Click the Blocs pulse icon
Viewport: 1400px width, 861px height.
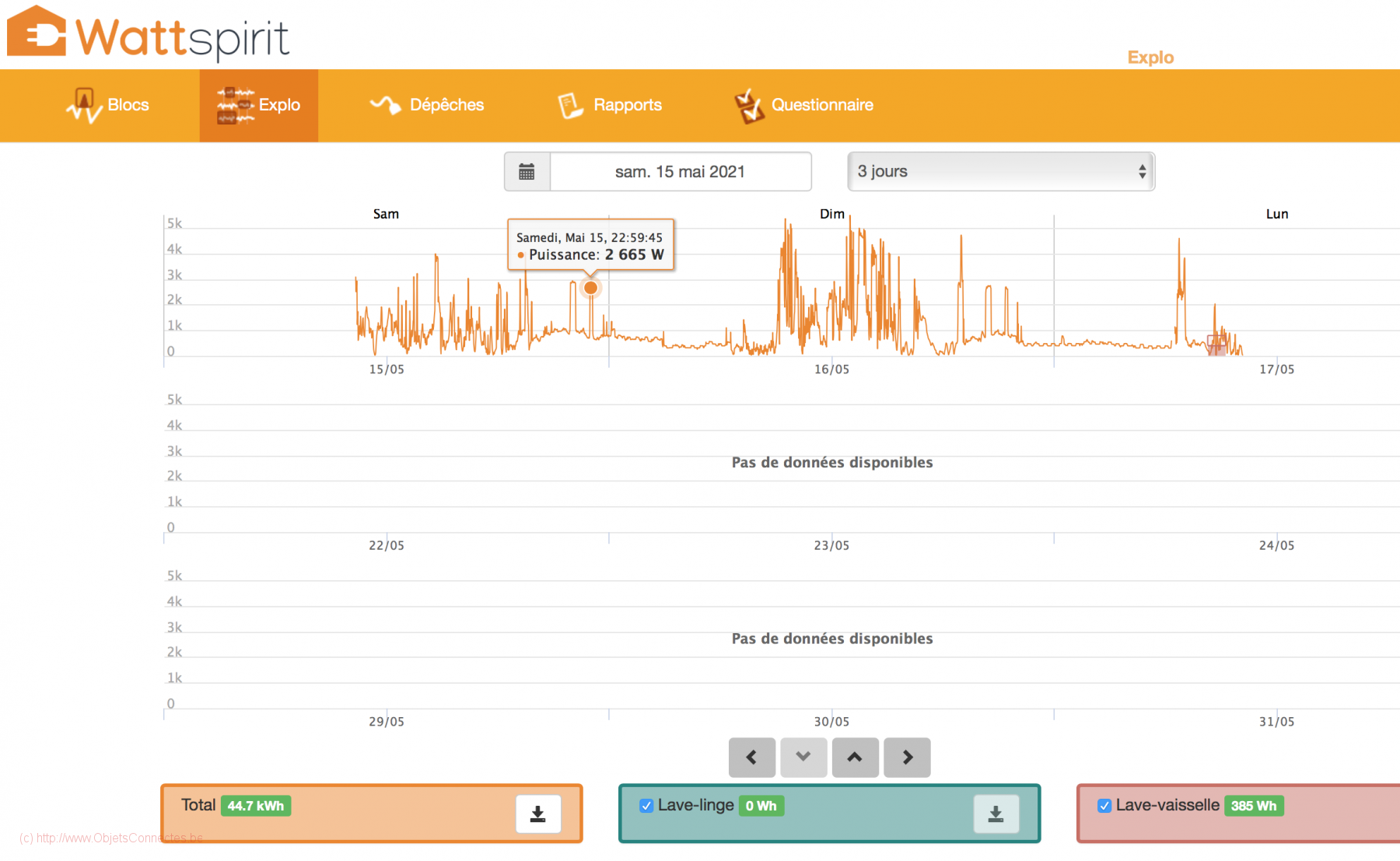click(x=84, y=105)
